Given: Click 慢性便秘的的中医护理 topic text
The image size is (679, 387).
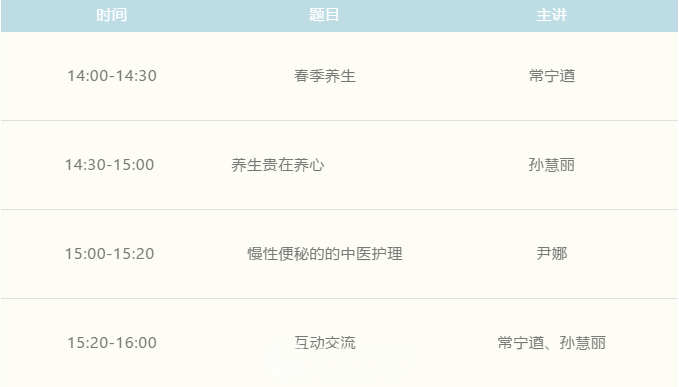Looking at the screenshot, I should pos(325,254).
